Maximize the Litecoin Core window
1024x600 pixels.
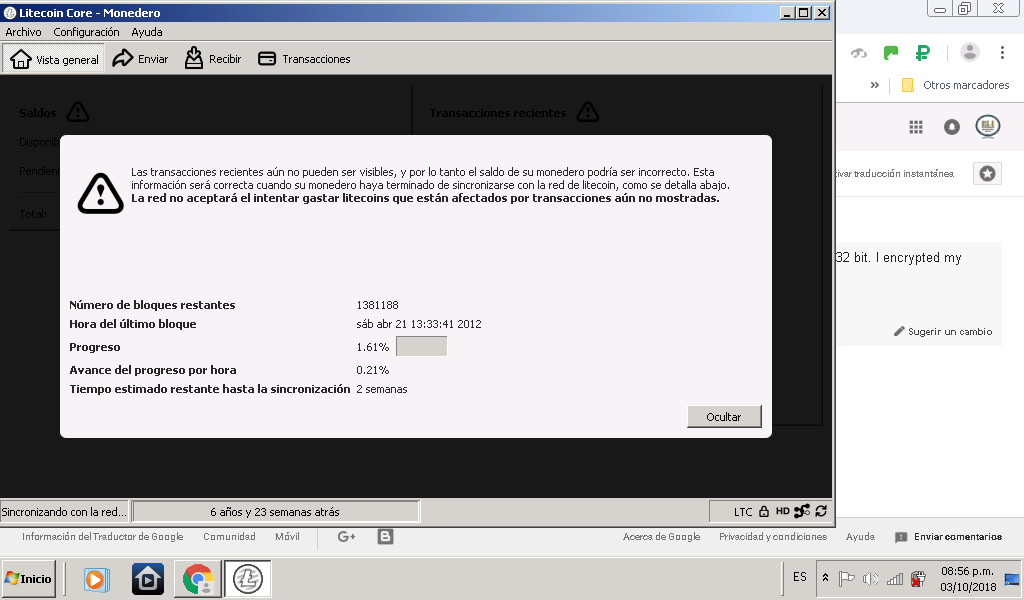[x=804, y=12]
